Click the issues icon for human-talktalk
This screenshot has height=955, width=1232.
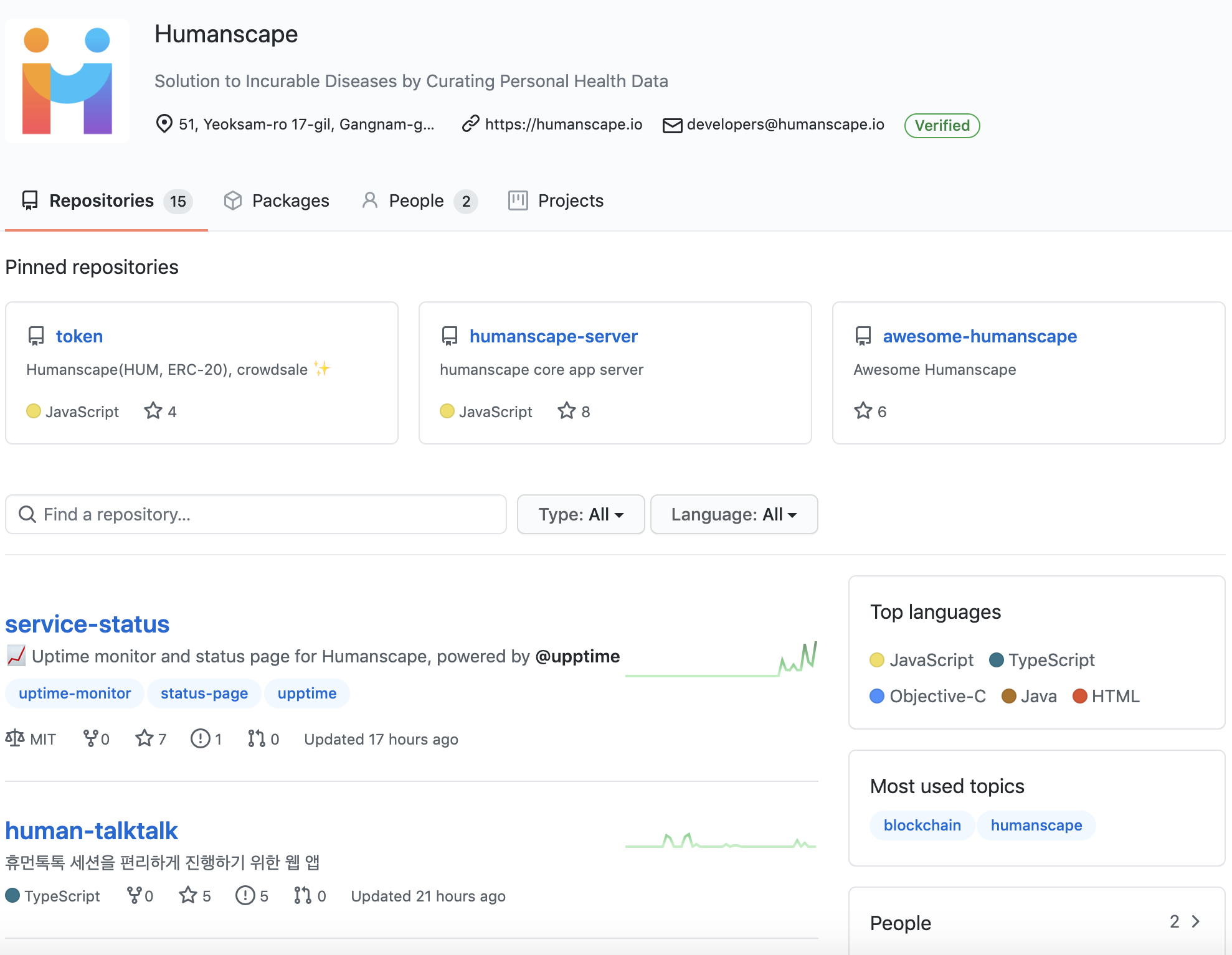(x=245, y=895)
